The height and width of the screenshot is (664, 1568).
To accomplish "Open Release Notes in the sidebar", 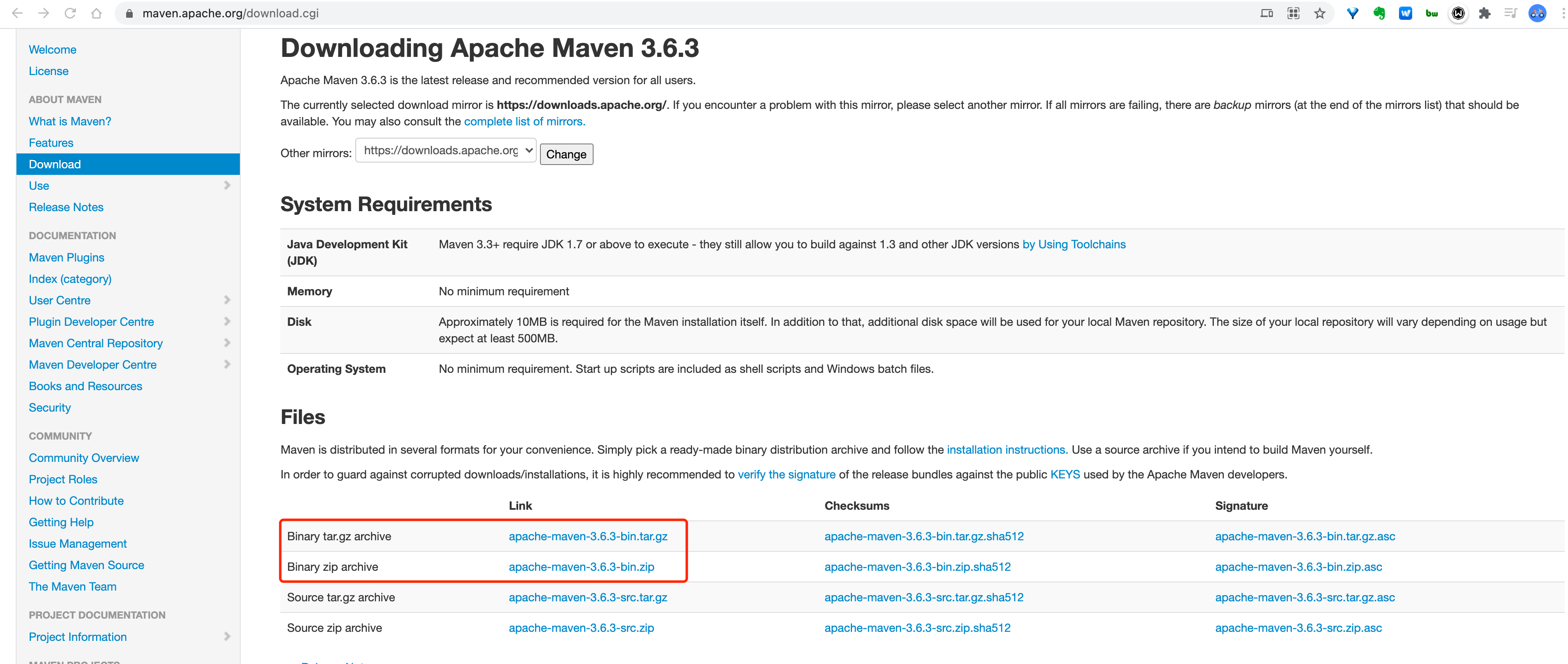I will click(66, 207).
